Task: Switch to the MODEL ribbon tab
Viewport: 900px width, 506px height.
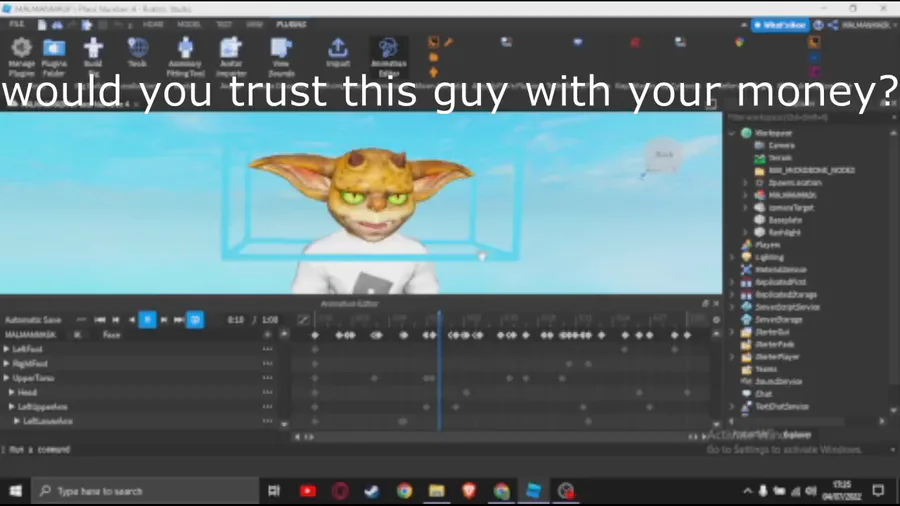Action: coord(189,24)
